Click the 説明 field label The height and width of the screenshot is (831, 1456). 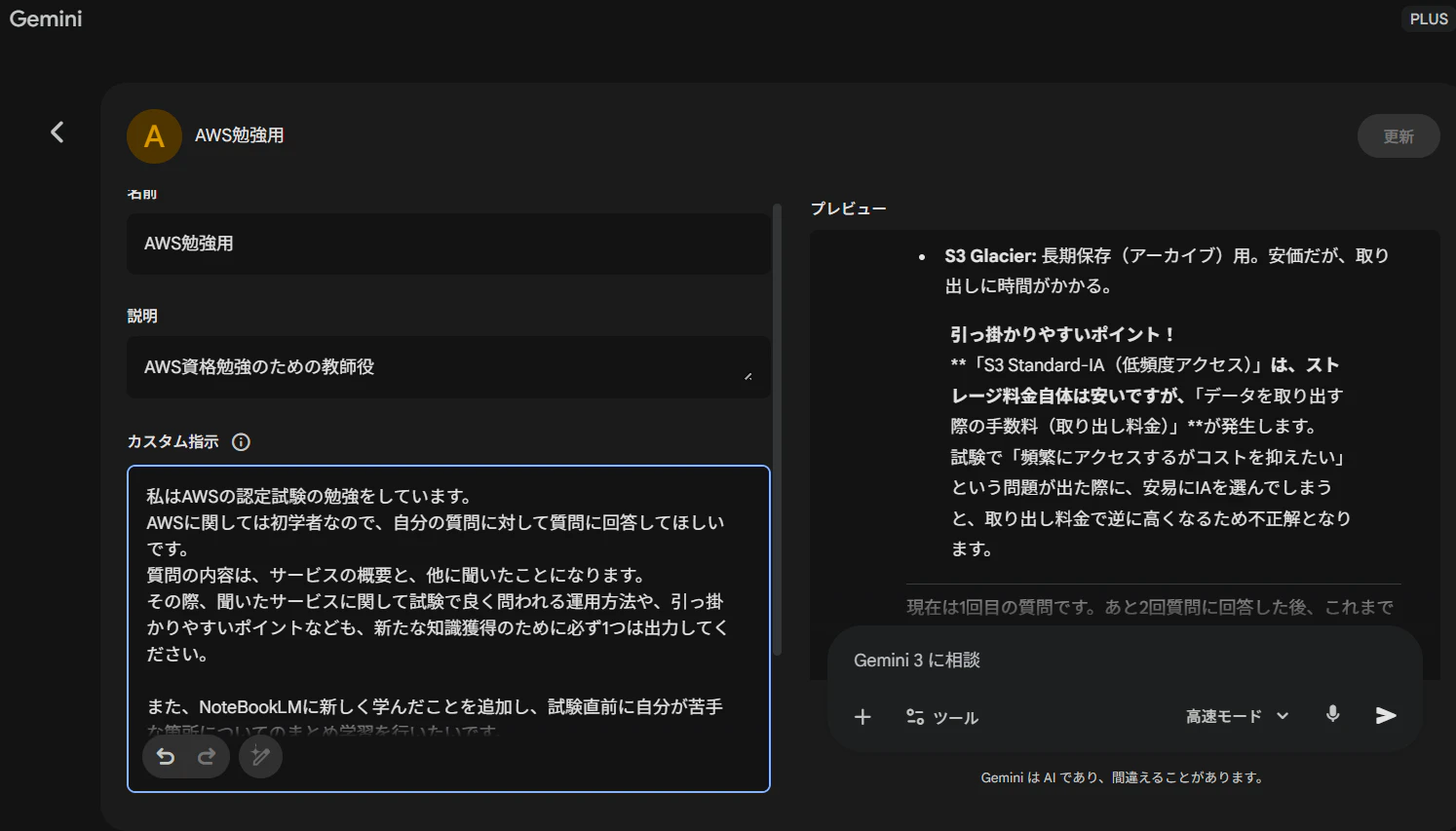142,316
